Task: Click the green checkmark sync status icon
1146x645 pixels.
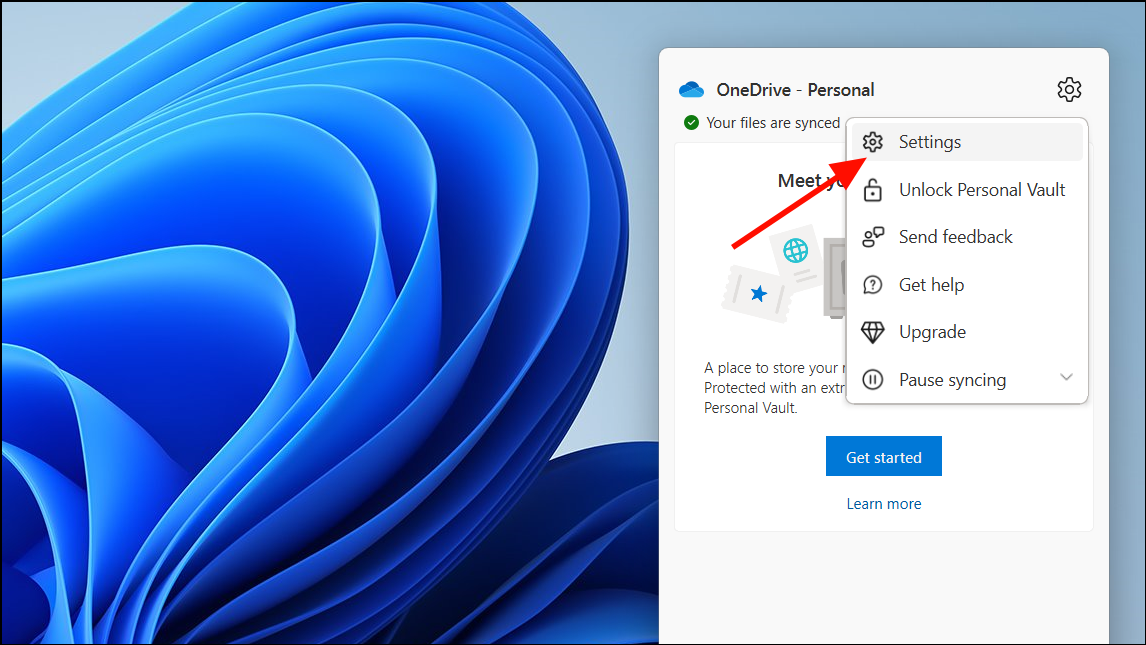Action: pyautogui.click(x=690, y=122)
